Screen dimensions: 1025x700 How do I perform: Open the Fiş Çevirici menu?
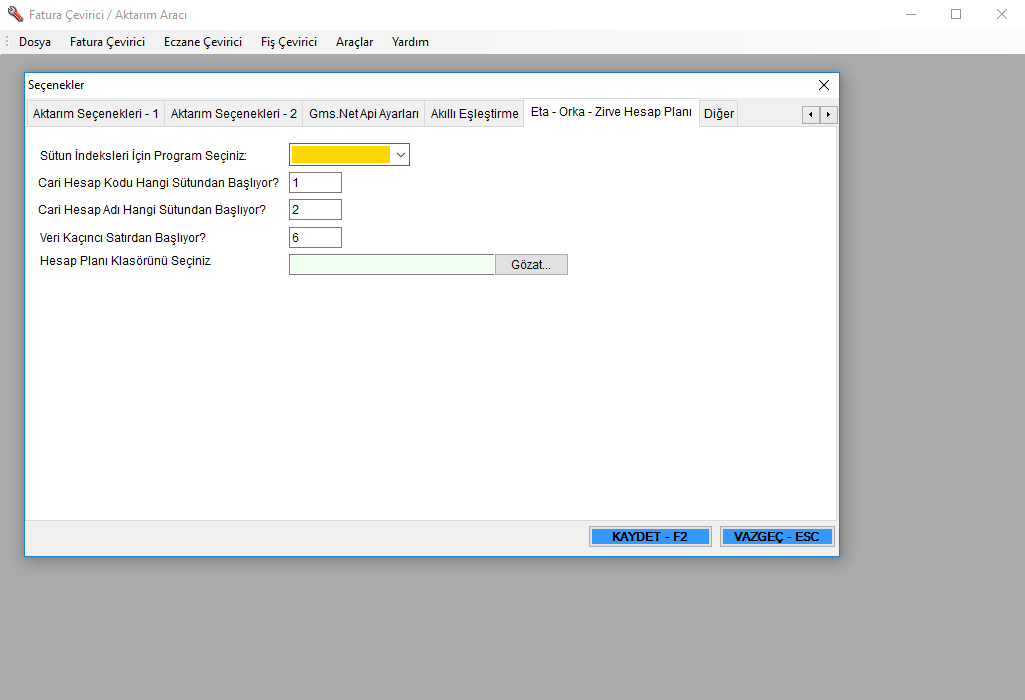(288, 42)
